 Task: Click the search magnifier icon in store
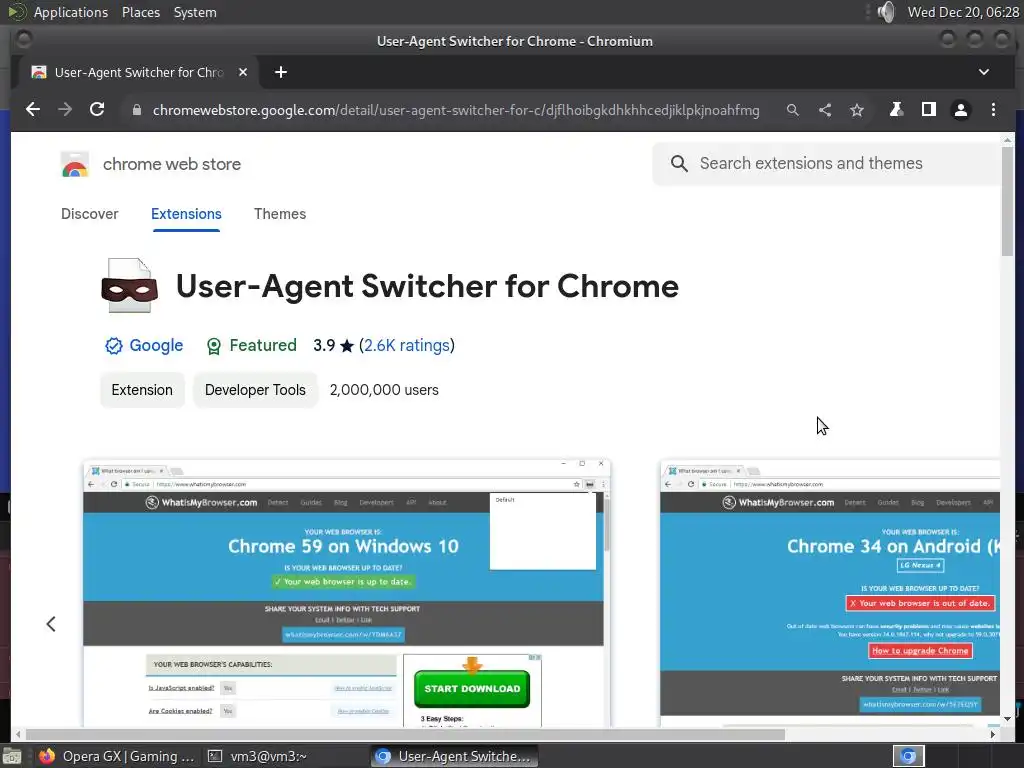(x=679, y=163)
